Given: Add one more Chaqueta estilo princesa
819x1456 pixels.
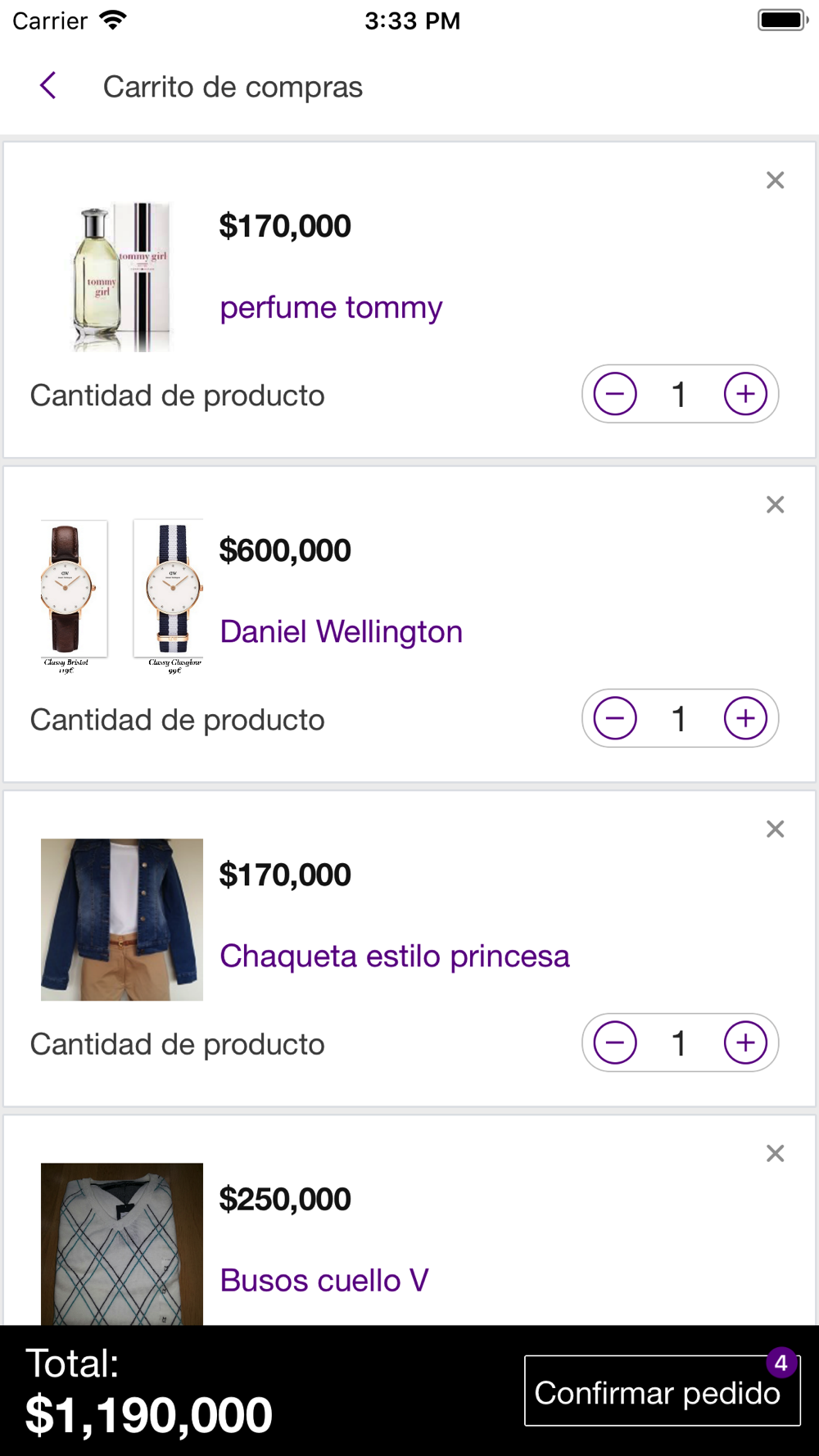Looking at the screenshot, I should (x=745, y=1042).
